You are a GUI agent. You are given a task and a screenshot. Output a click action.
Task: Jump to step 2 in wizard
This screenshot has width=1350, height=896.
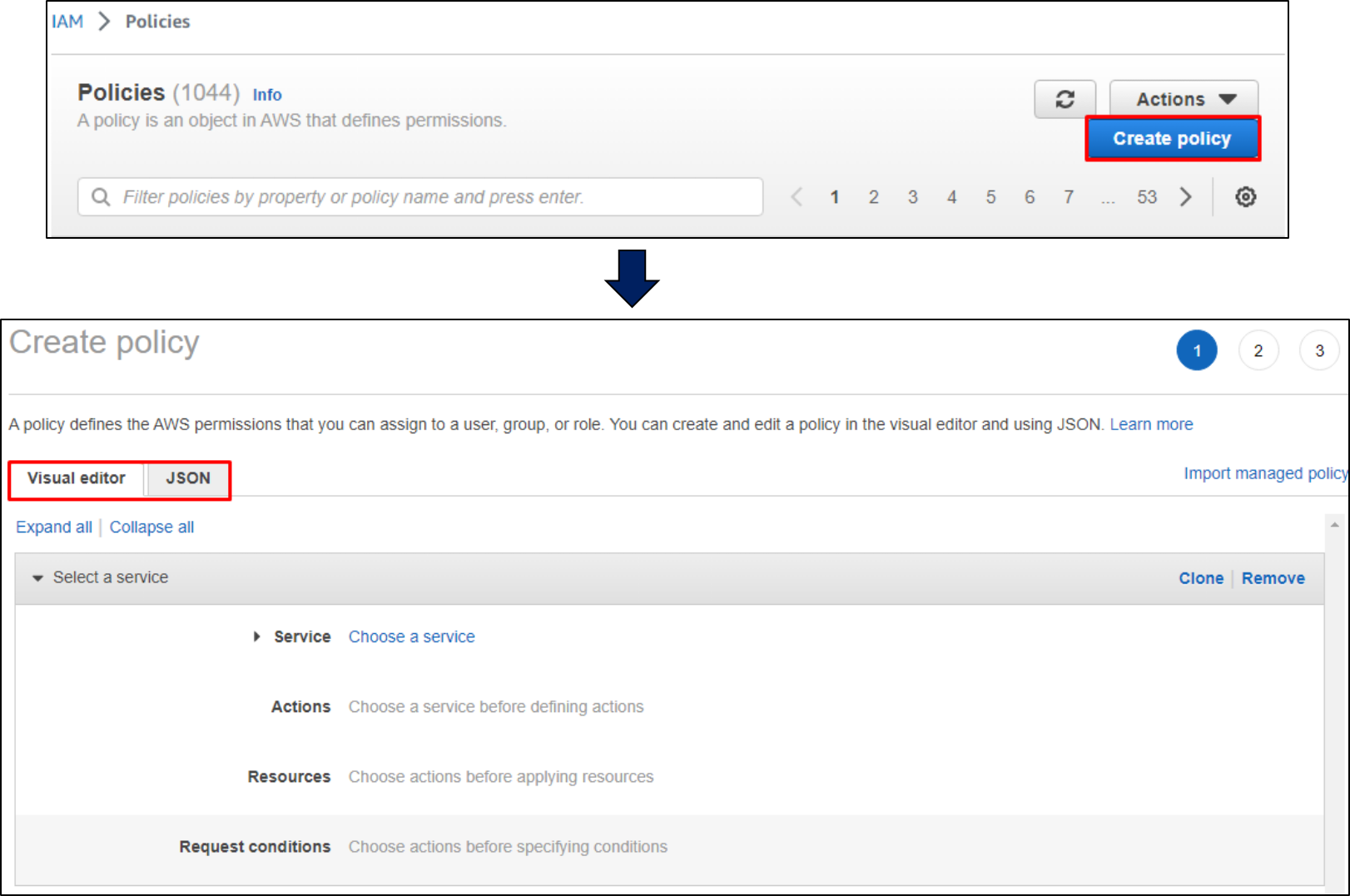click(x=1258, y=351)
